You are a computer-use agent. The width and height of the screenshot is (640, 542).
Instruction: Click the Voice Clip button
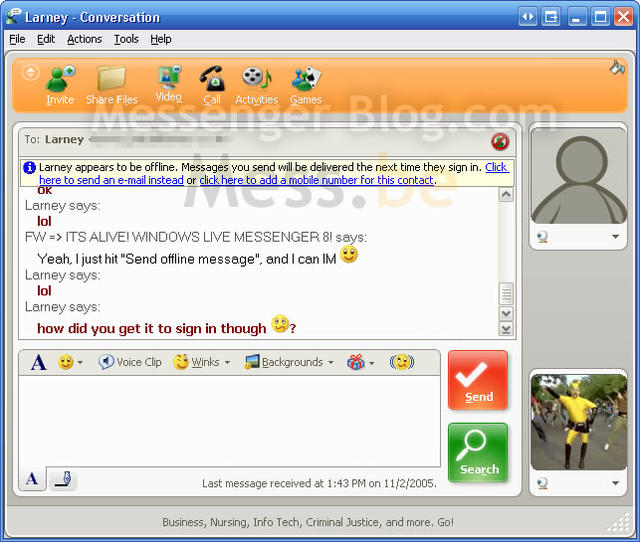(x=130, y=362)
